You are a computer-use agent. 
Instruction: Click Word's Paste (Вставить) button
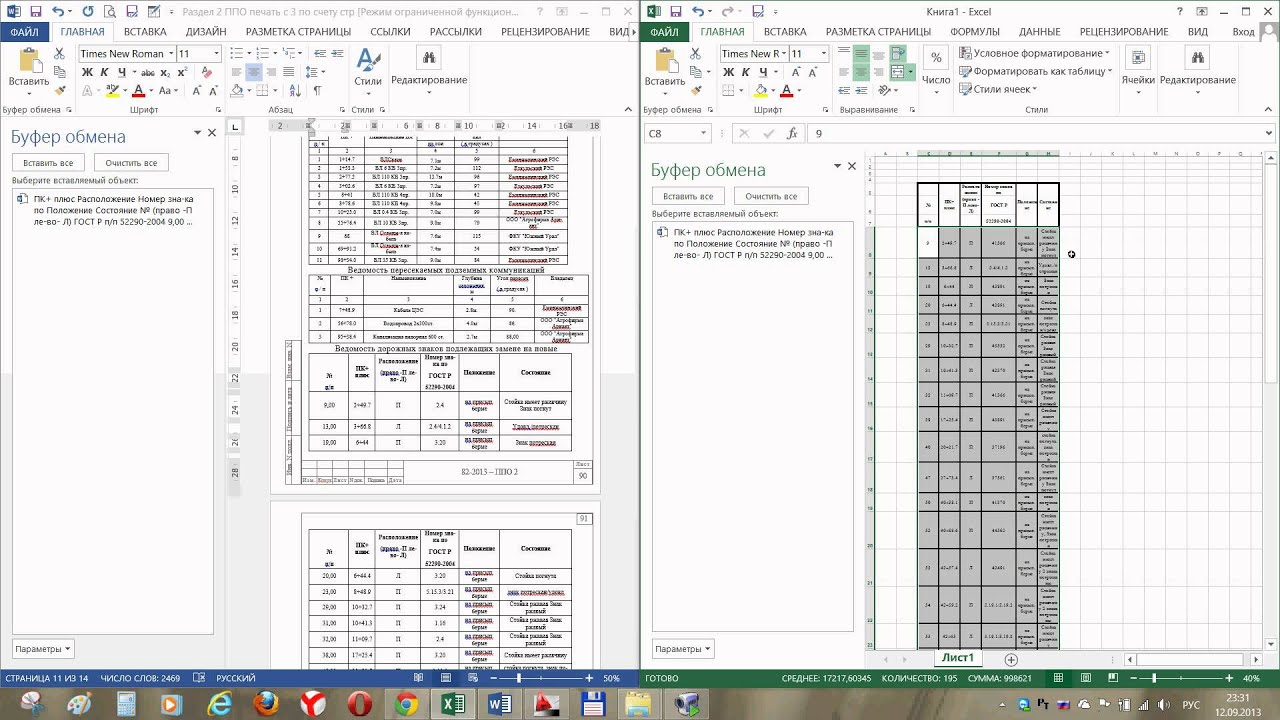[28, 68]
